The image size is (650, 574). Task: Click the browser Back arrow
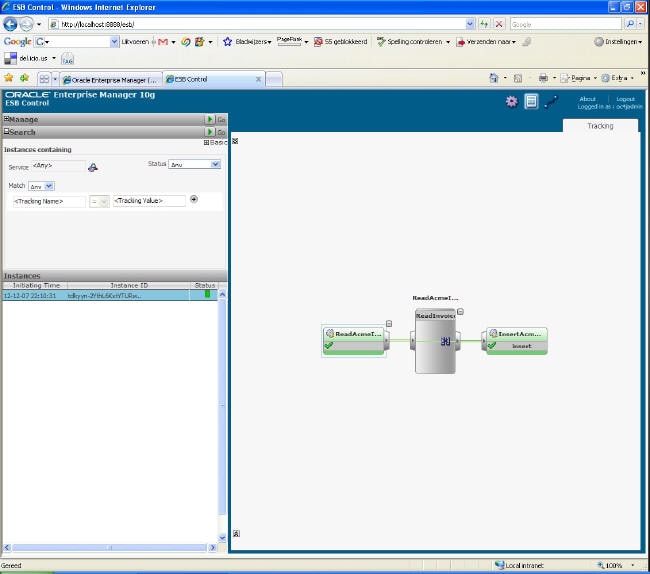10,24
